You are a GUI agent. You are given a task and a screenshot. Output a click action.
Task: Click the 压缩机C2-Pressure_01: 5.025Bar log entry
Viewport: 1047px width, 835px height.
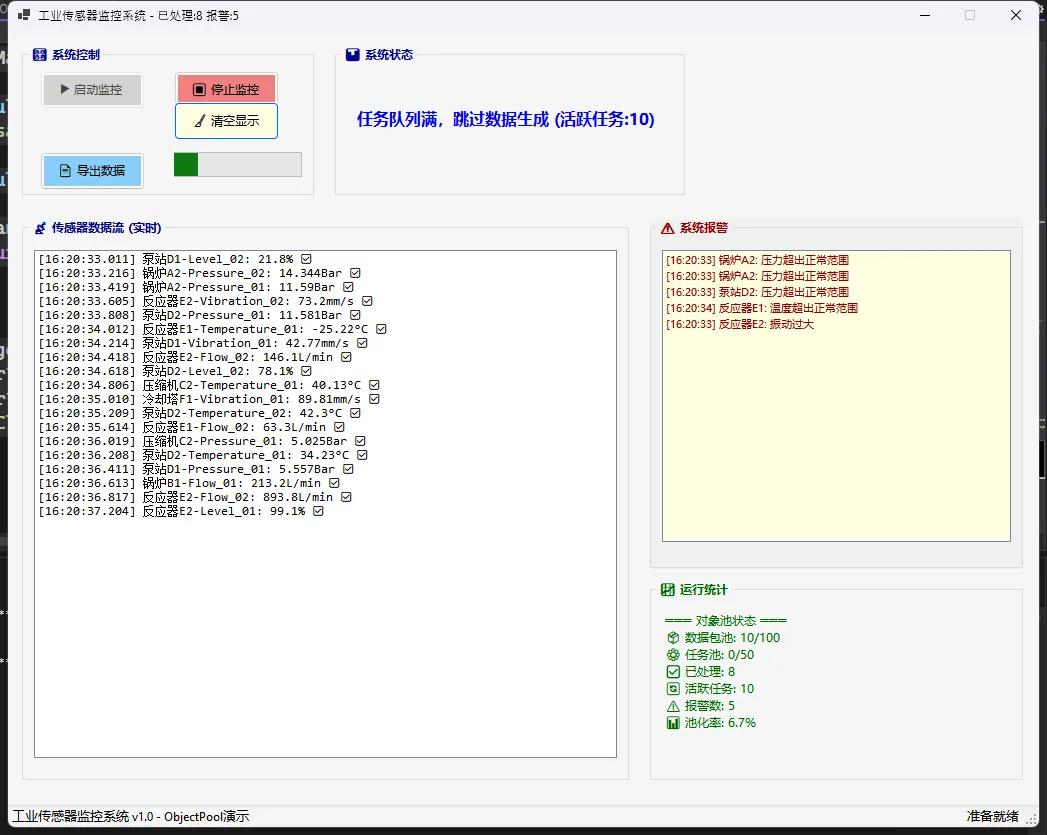point(202,441)
